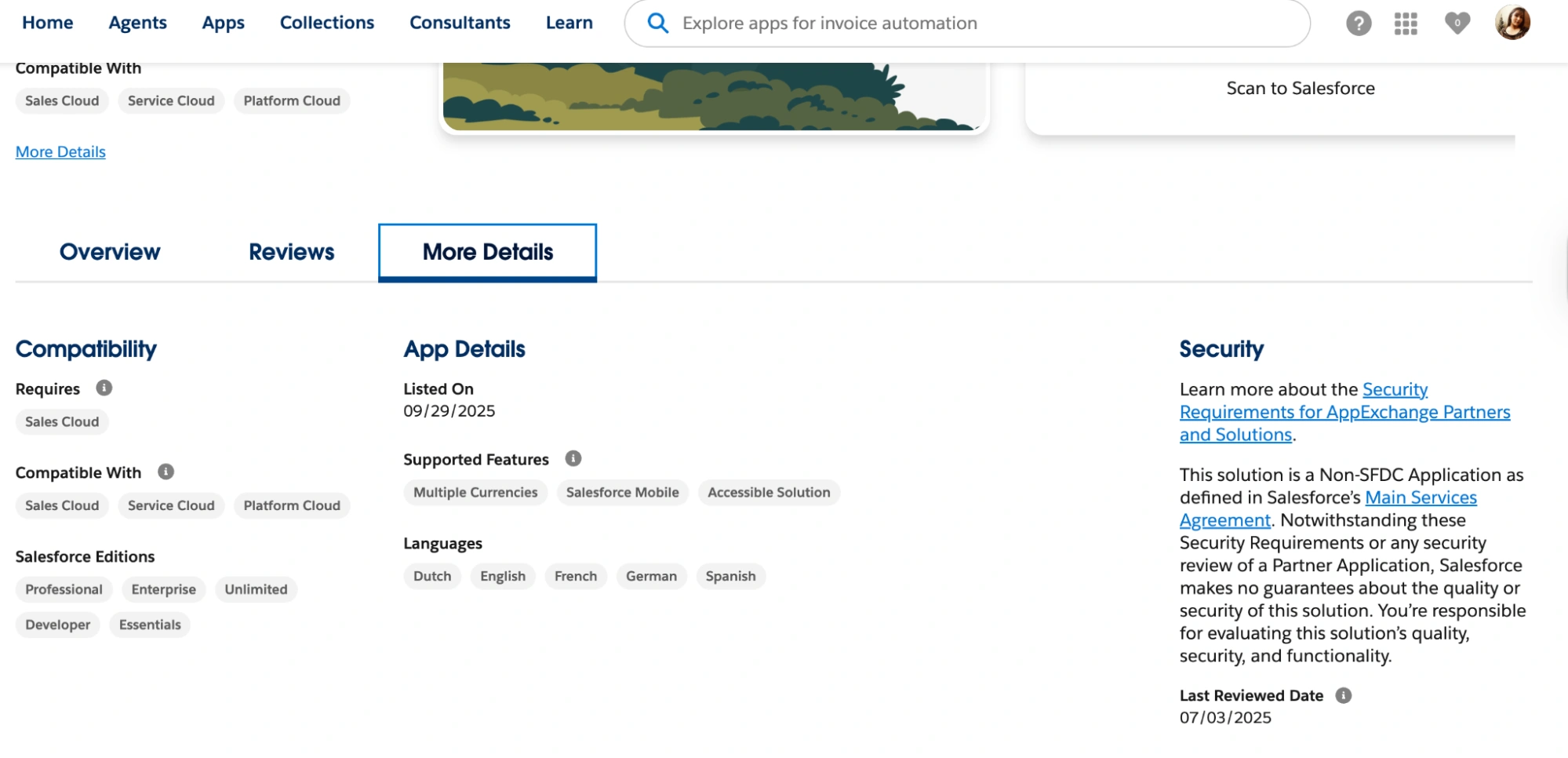
Task: Click the Accessible Solution feature chip
Action: (769, 492)
